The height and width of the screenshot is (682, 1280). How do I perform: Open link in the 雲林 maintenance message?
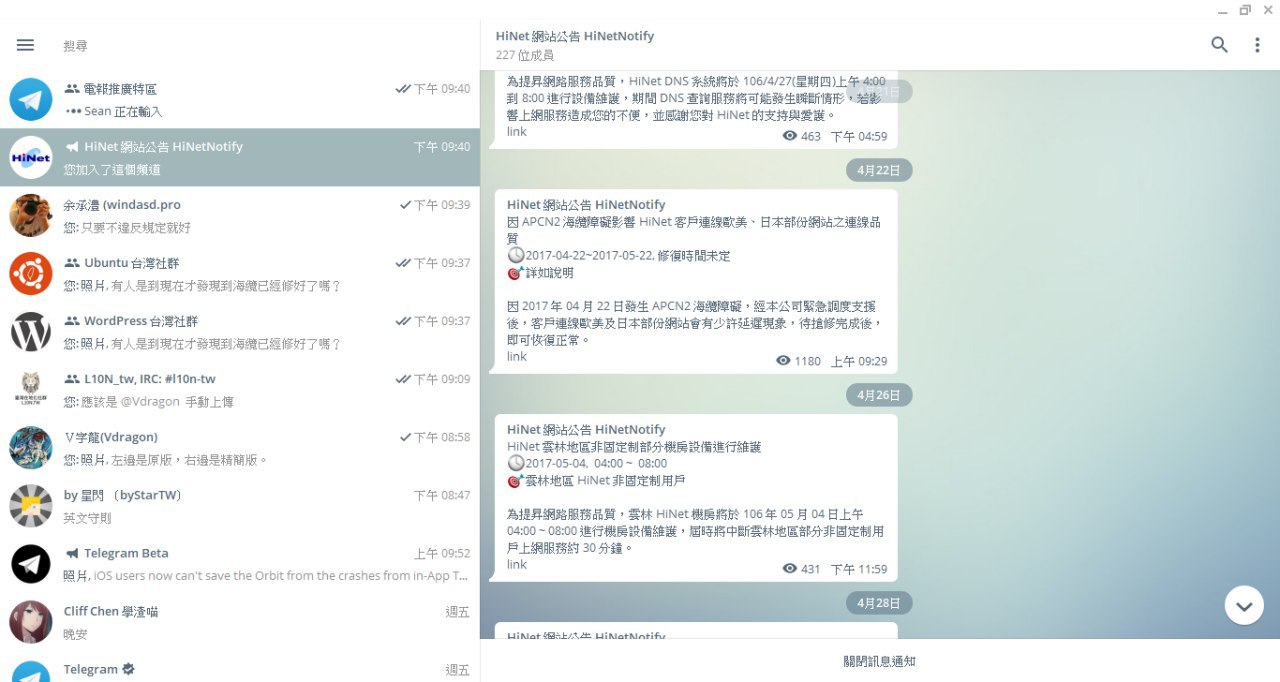(x=516, y=564)
